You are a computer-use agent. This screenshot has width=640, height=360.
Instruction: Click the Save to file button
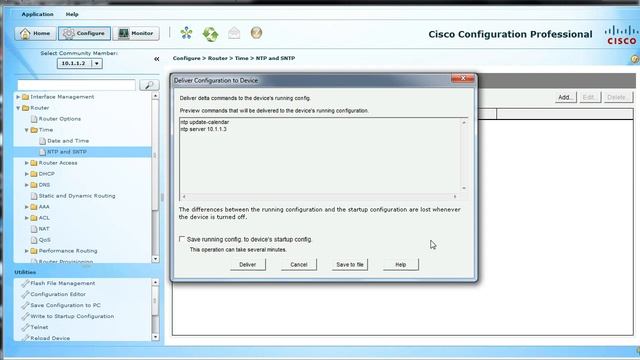pos(350,264)
